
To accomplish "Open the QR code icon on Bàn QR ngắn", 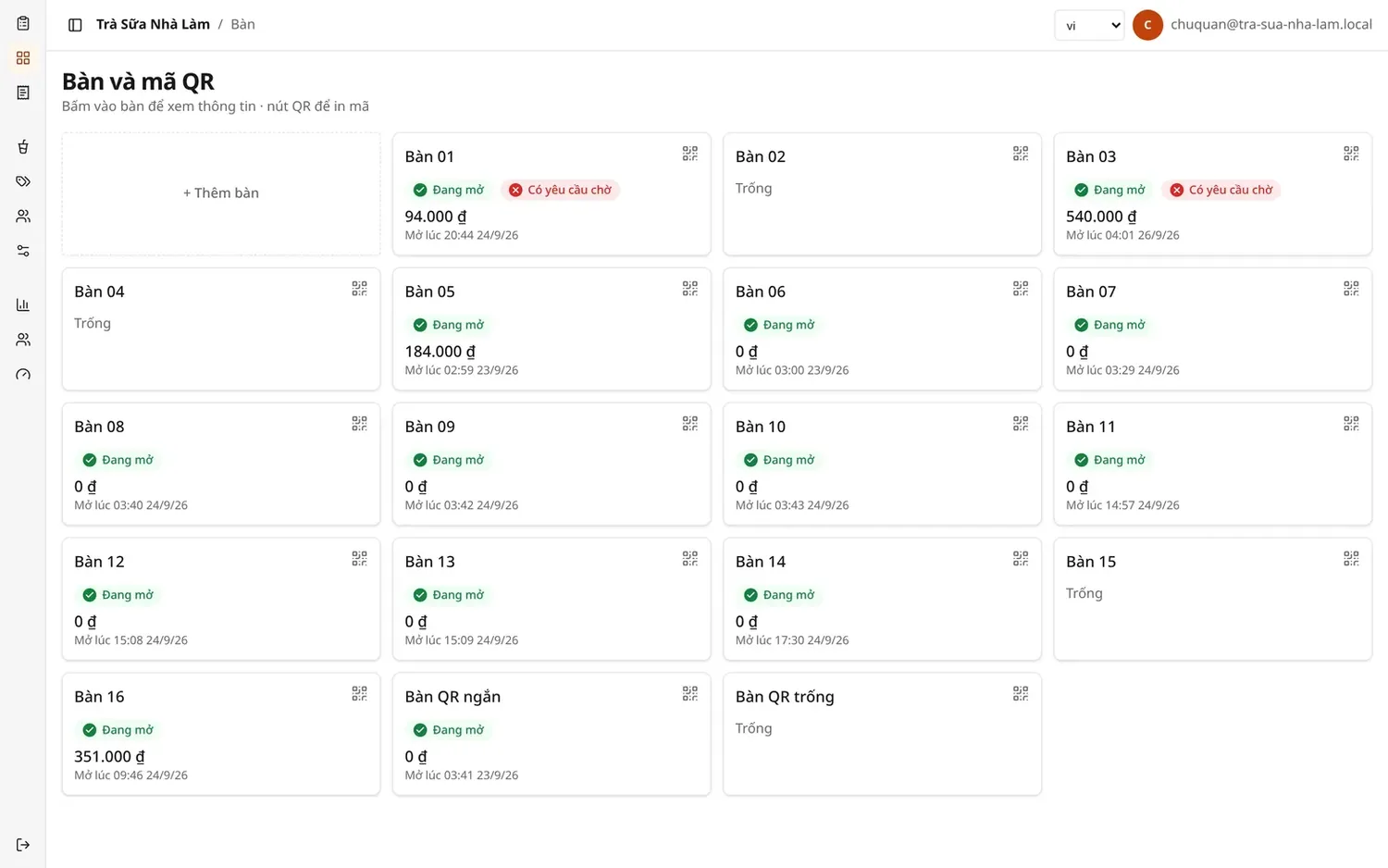I will pos(690,694).
